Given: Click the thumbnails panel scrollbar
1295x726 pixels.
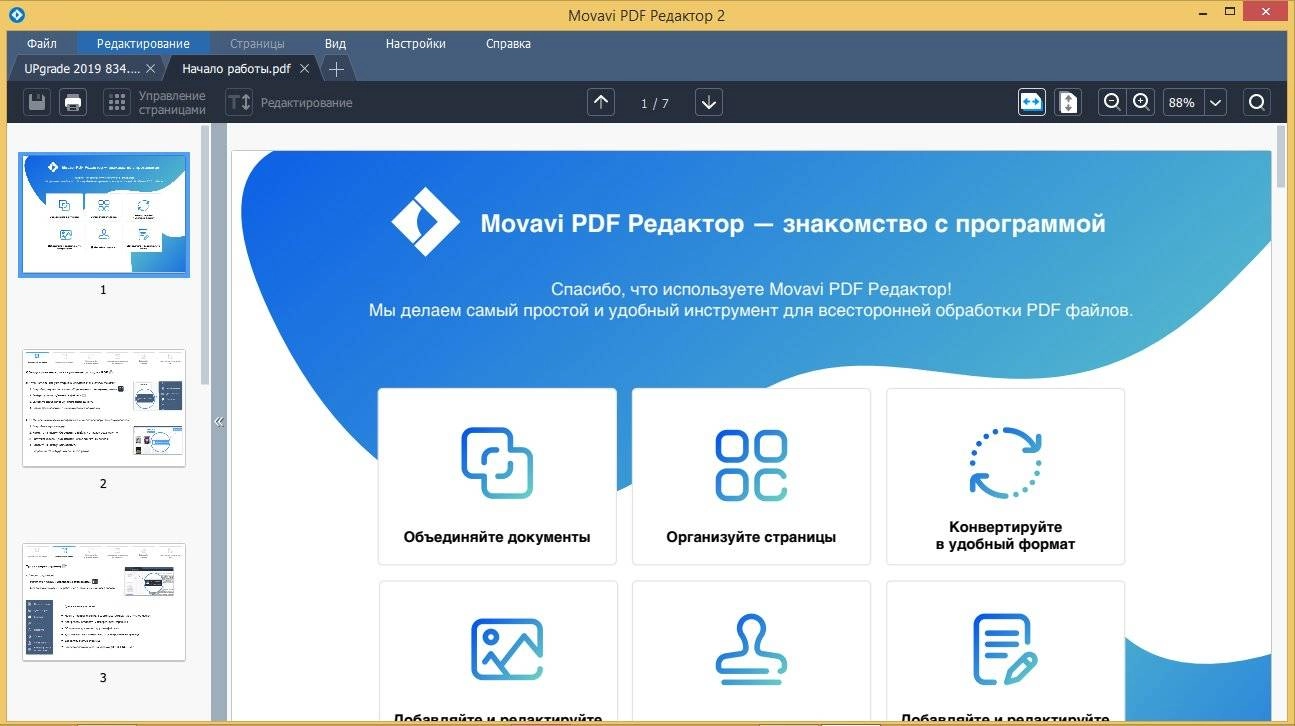Looking at the screenshot, I should (205, 255).
